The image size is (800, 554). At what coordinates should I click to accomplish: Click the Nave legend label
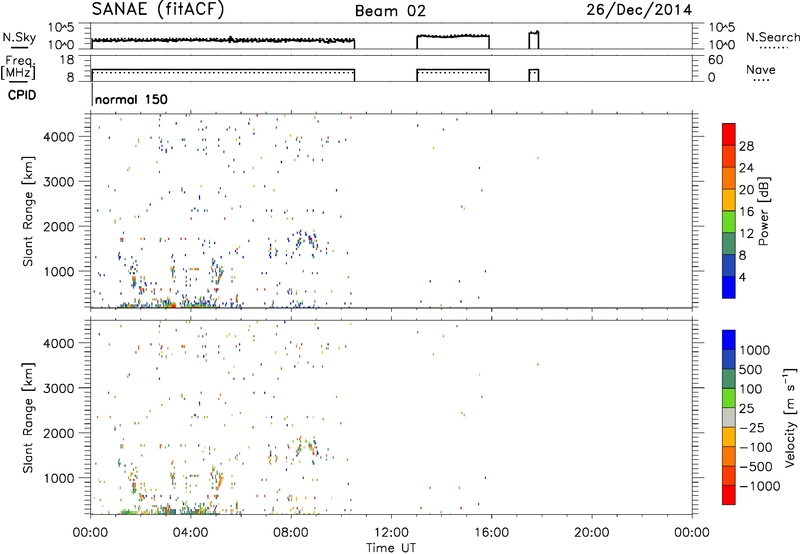pos(761,69)
